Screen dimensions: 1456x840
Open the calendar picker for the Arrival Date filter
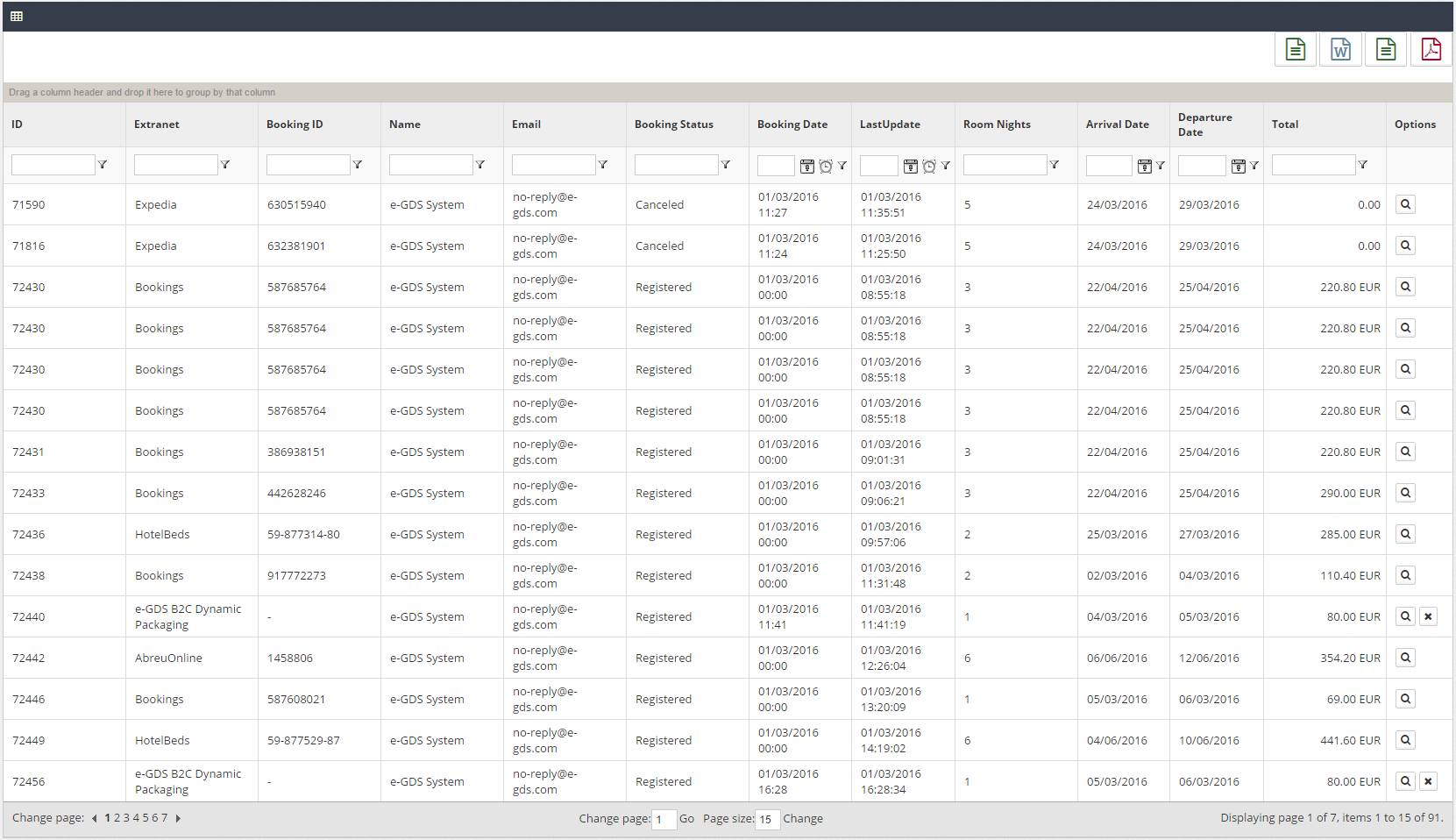(1145, 166)
